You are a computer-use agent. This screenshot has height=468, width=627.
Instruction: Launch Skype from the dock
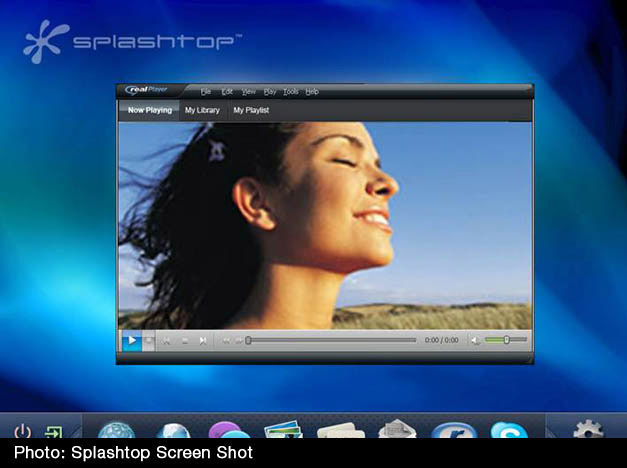tap(508, 431)
